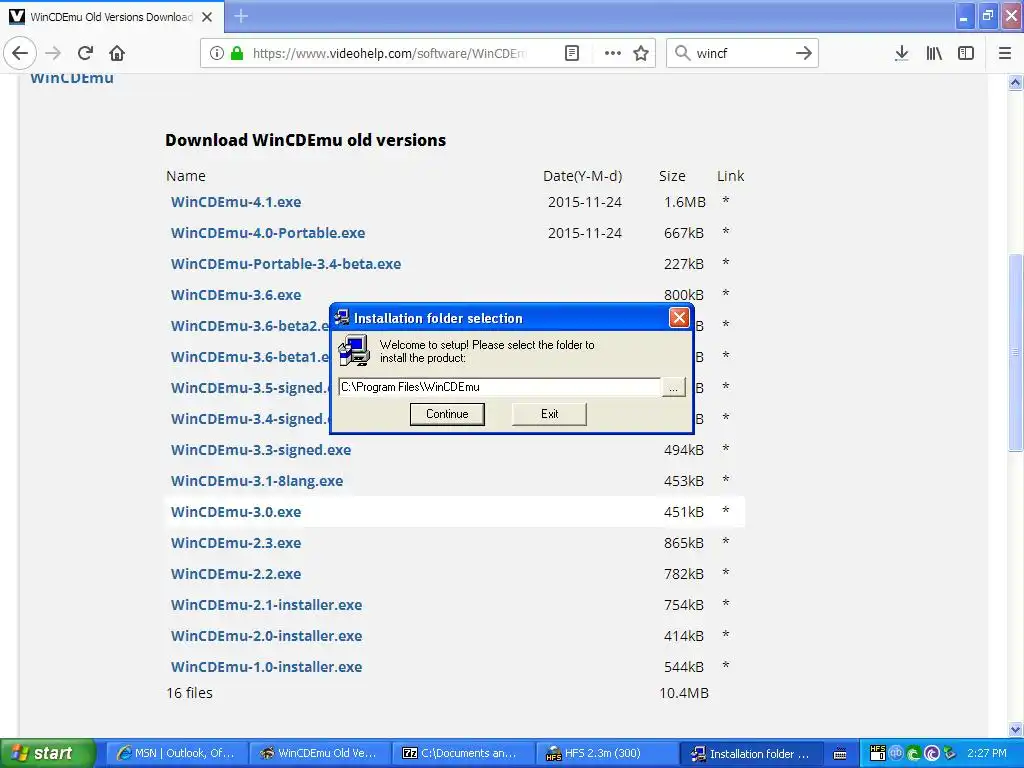Download WinCDEmu-4.1.exe
Image resolution: width=1024 pixels, height=768 pixels.
pos(236,202)
